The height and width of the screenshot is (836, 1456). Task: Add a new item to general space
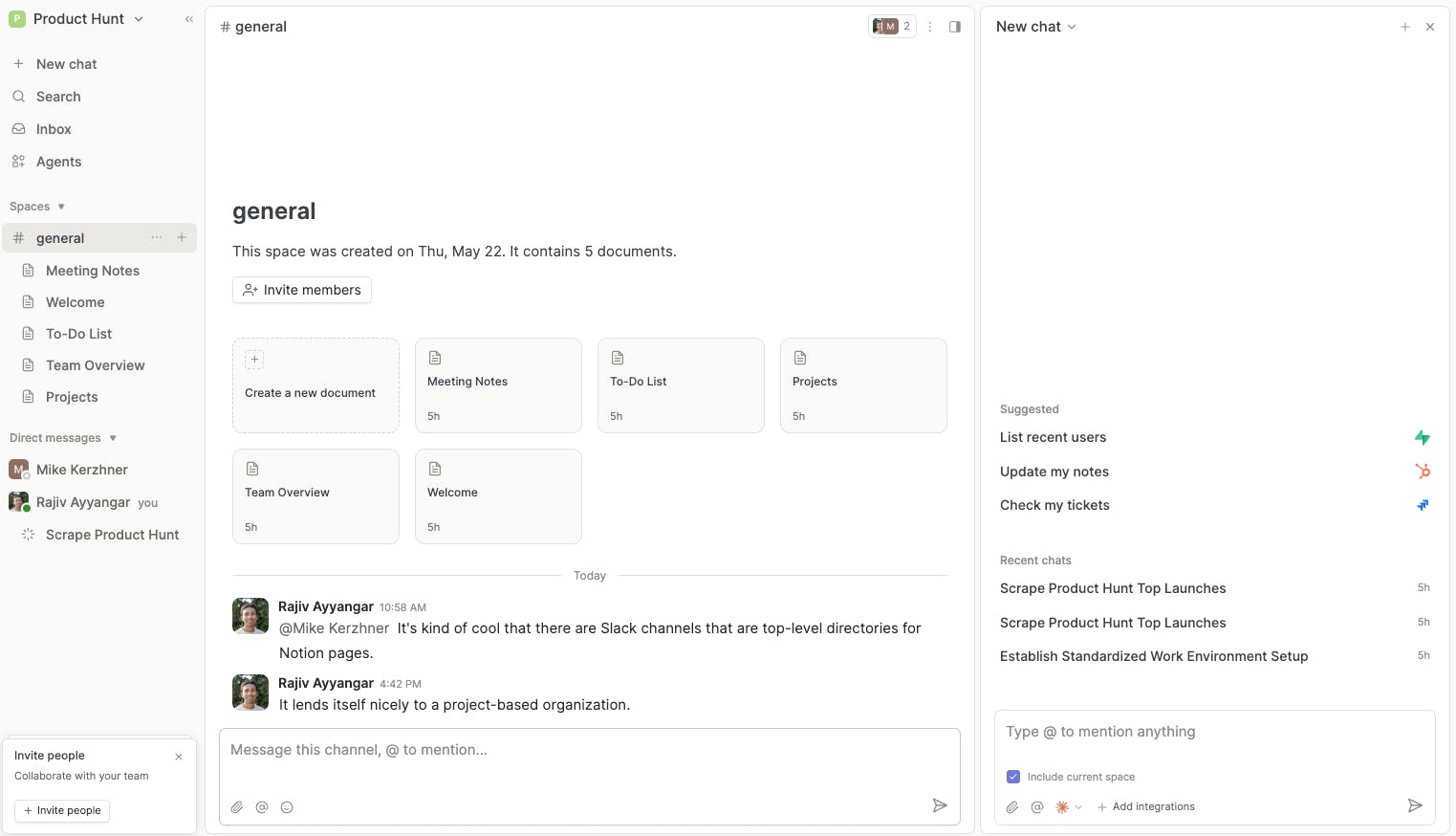click(x=182, y=237)
